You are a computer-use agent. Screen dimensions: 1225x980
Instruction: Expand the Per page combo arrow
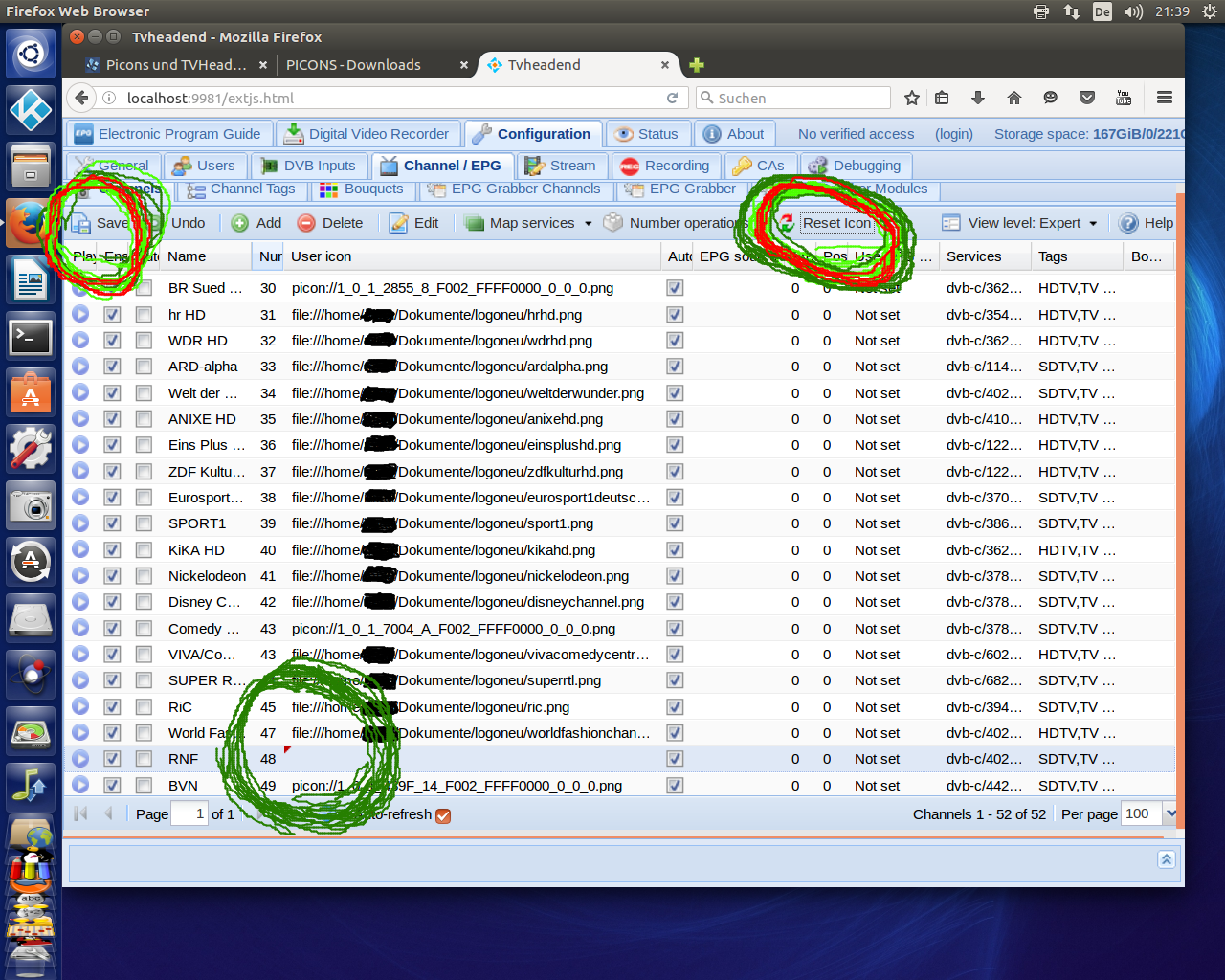pyautogui.click(x=1170, y=813)
